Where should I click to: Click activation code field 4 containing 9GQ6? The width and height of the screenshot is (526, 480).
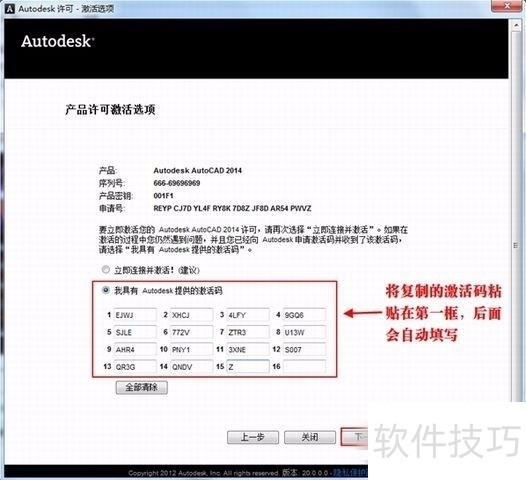[x=304, y=315]
